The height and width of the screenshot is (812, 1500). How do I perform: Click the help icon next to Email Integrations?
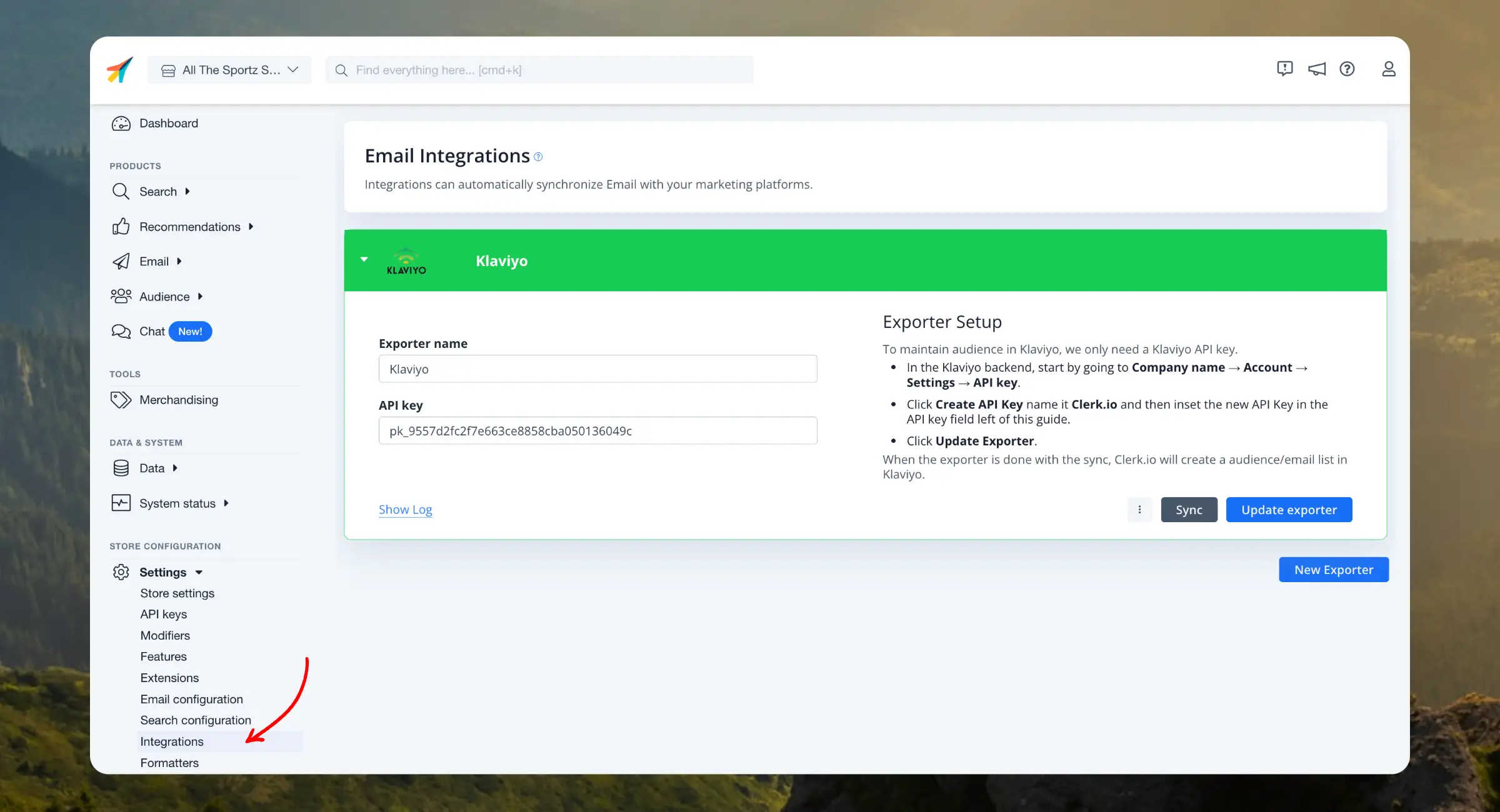(x=538, y=157)
